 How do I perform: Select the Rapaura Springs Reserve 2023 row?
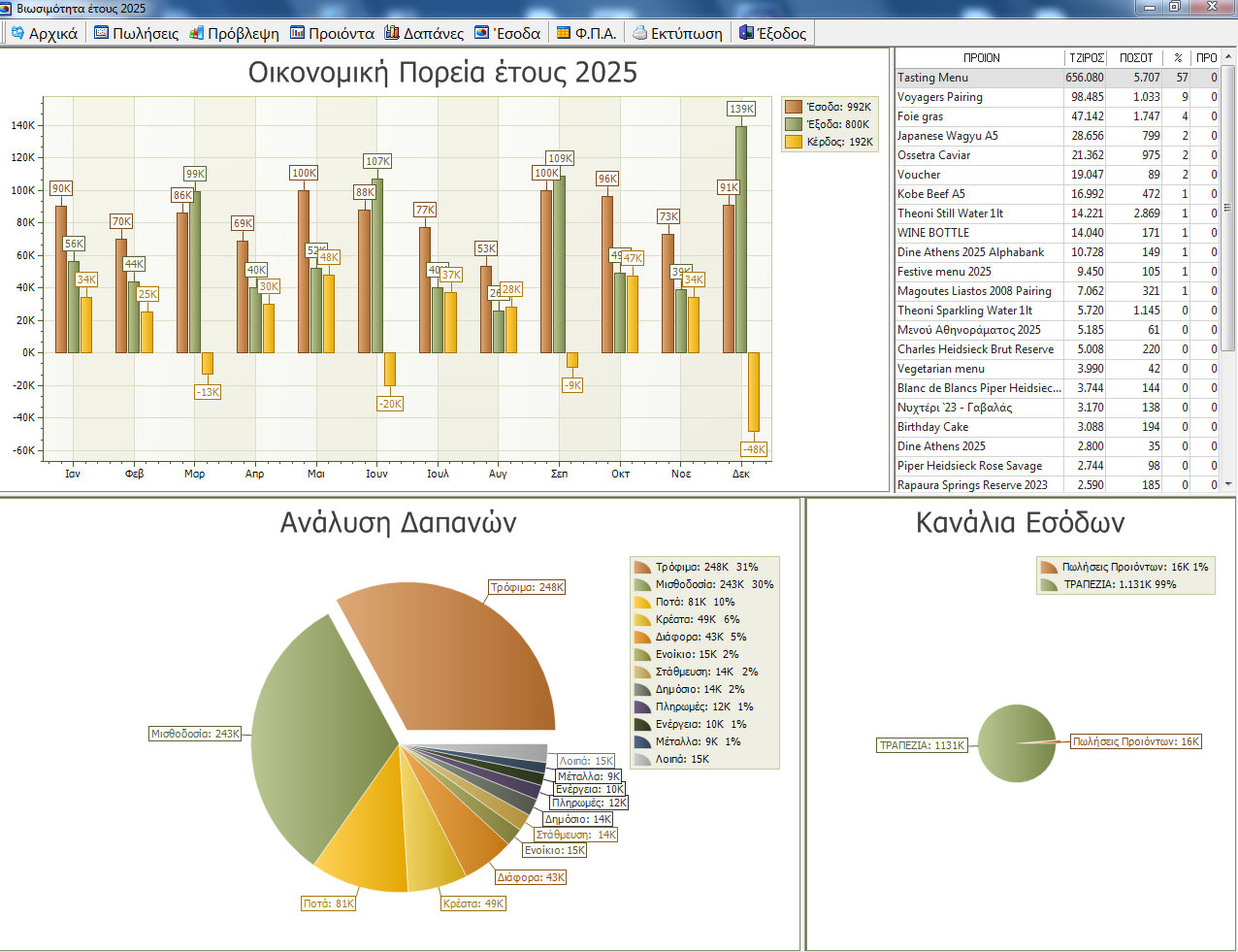[1058, 485]
